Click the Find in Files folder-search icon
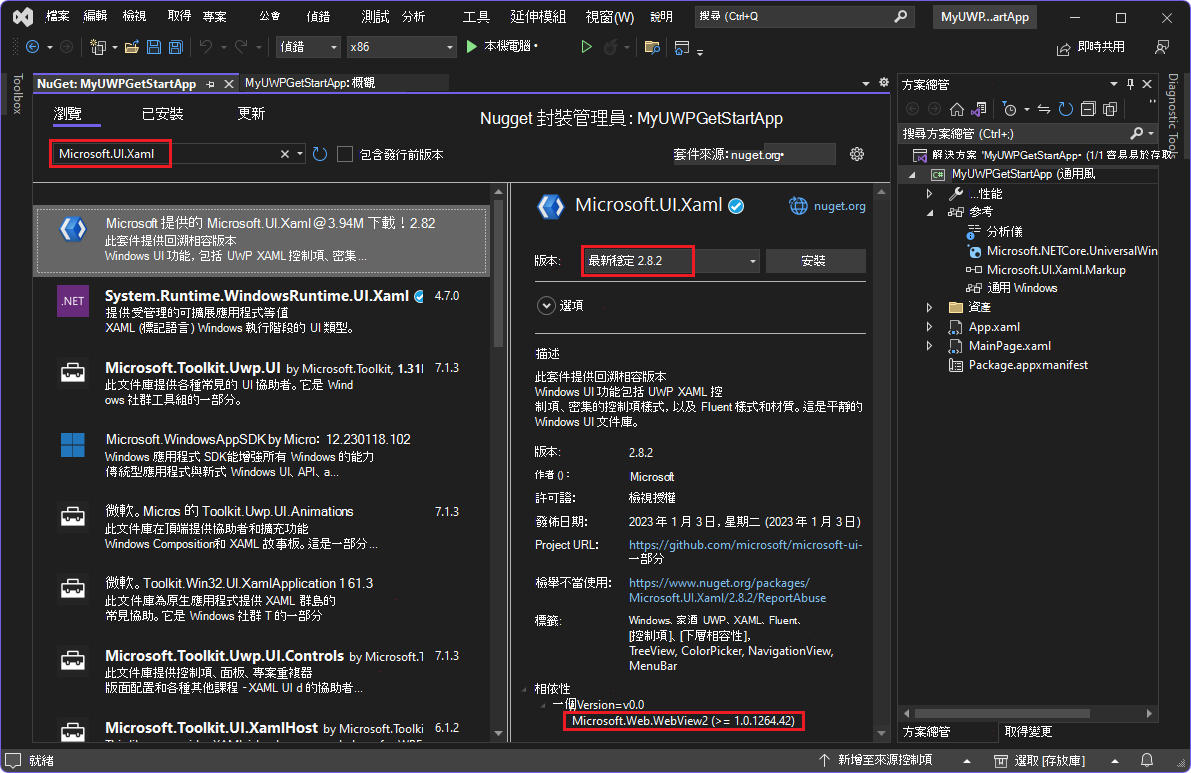Image resolution: width=1191 pixels, height=773 pixels. point(652,47)
